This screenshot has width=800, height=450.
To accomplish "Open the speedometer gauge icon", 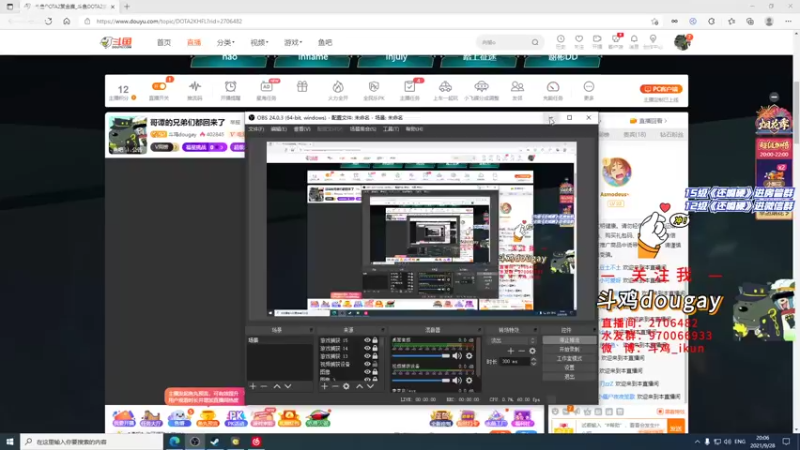I will click(x=553, y=87).
